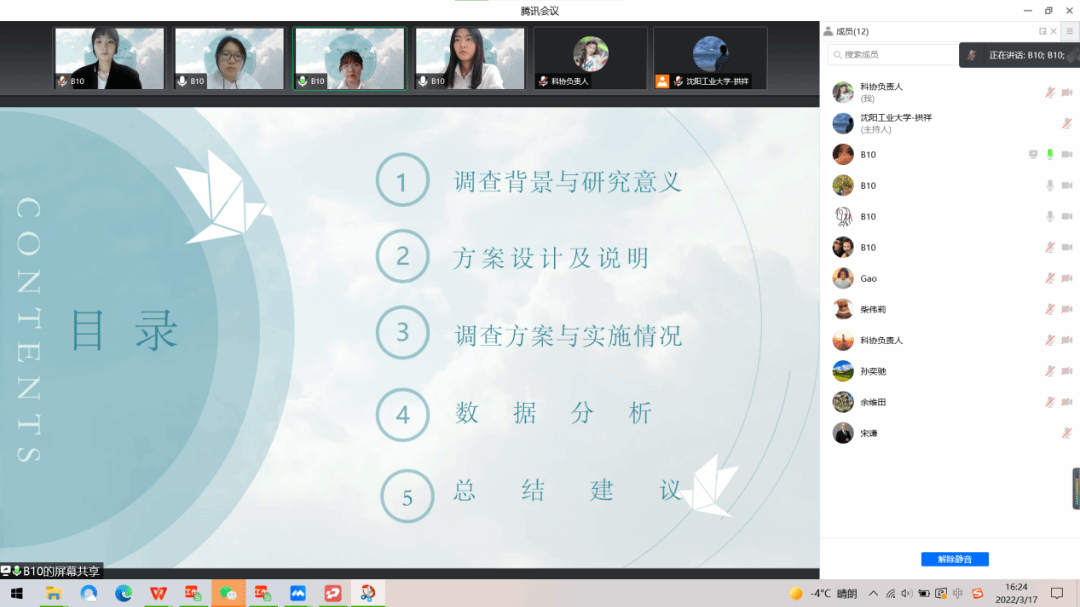1080x607 pixels.
Task: Select member Gao in the list
Action: click(950, 278)
